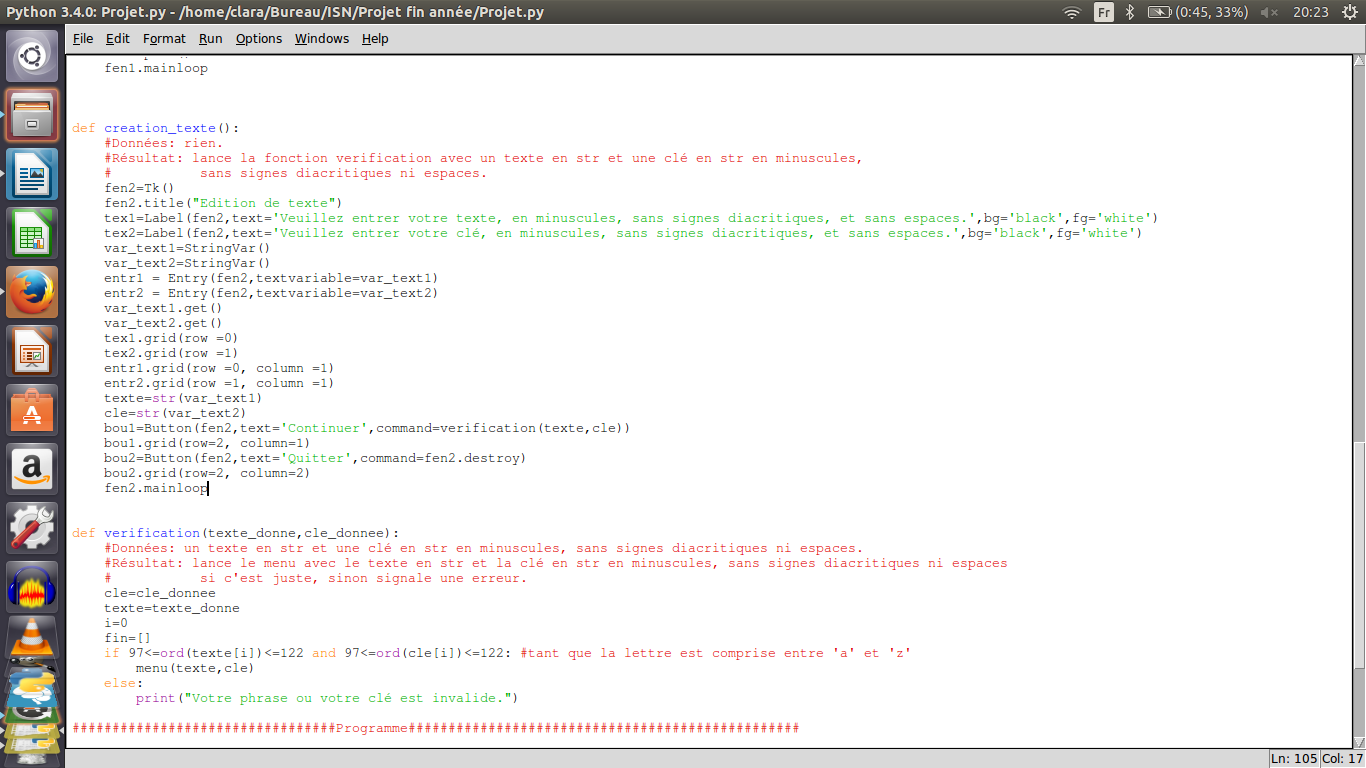Open the Fr keyboard layout indicator
The height and width of the screenshot is (768, 1366).
click(1104, 12)
